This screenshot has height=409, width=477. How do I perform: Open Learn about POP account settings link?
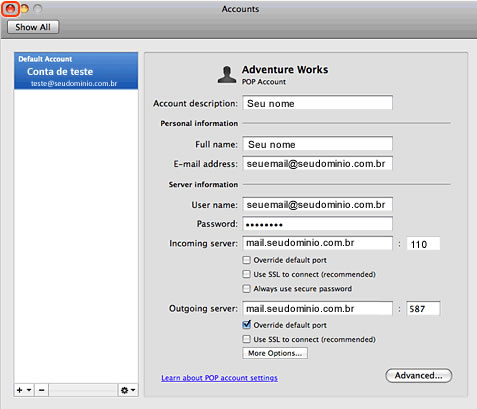point(219,378)
